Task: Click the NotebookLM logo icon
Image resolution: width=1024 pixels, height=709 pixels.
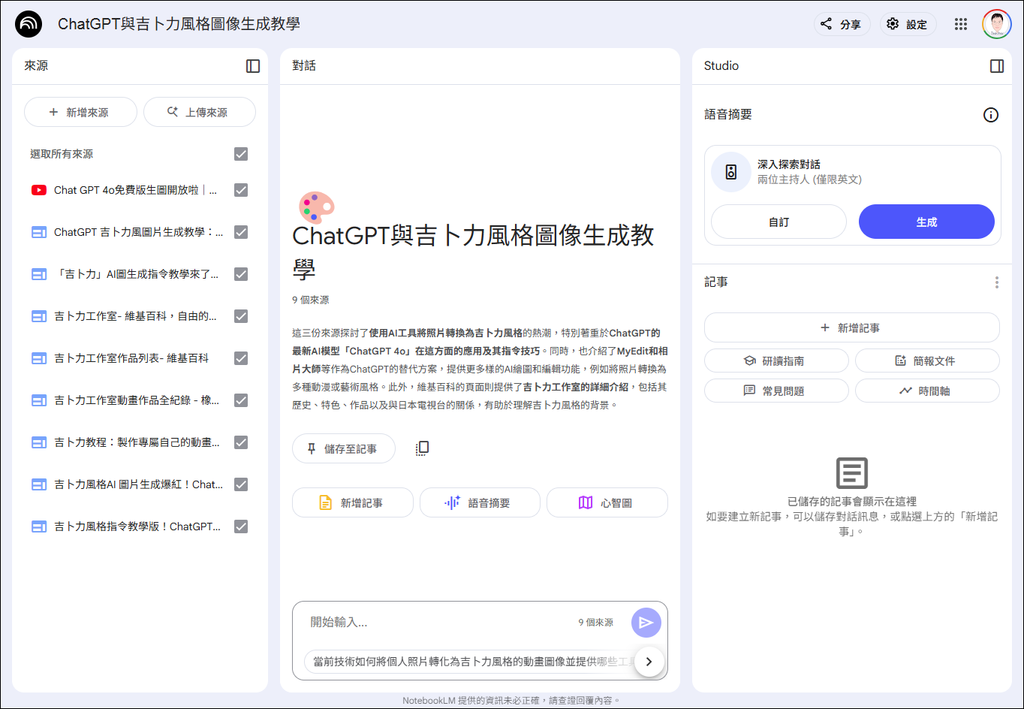Action: [28, 24]
